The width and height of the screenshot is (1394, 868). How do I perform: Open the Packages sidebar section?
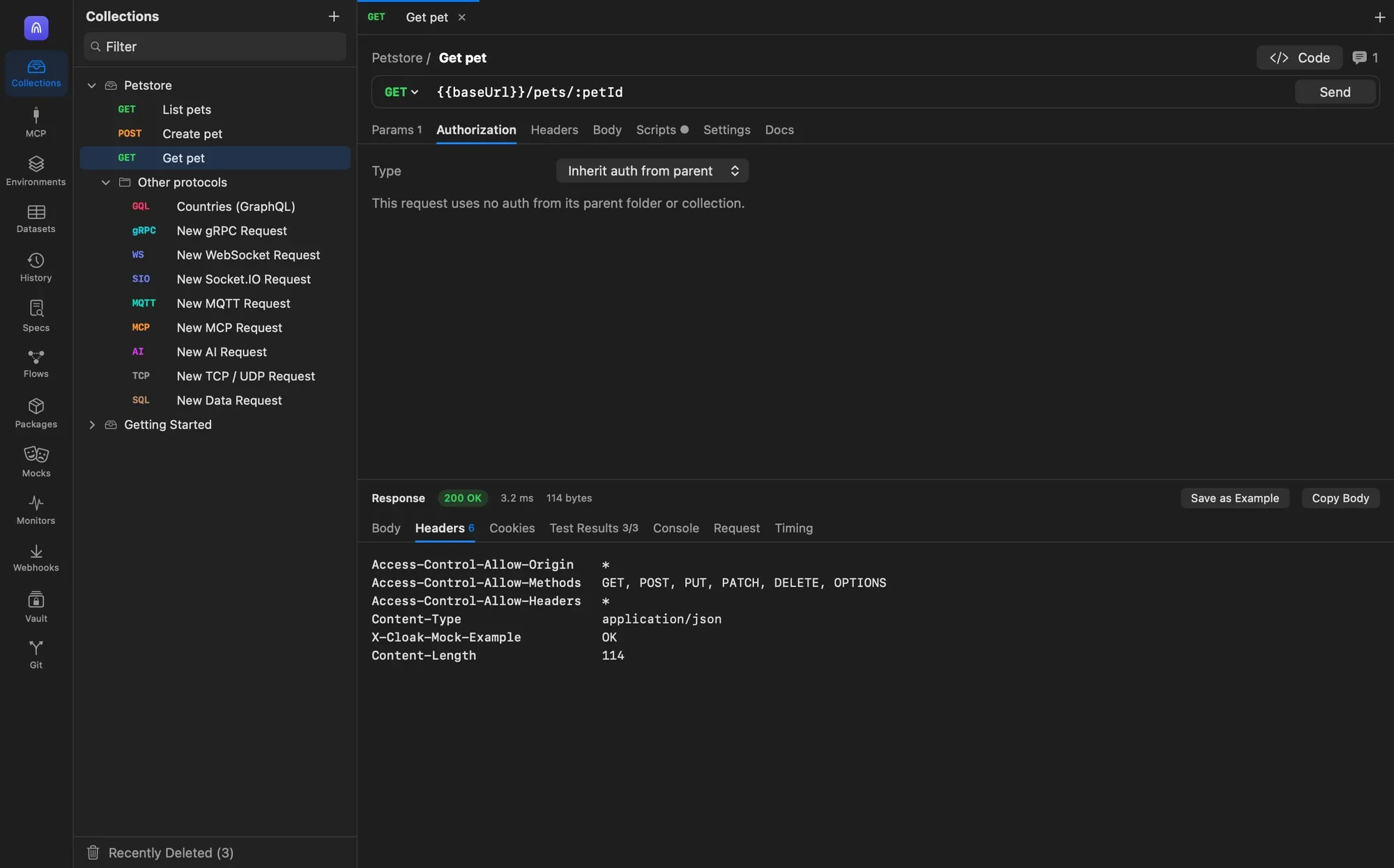(36, 413)
